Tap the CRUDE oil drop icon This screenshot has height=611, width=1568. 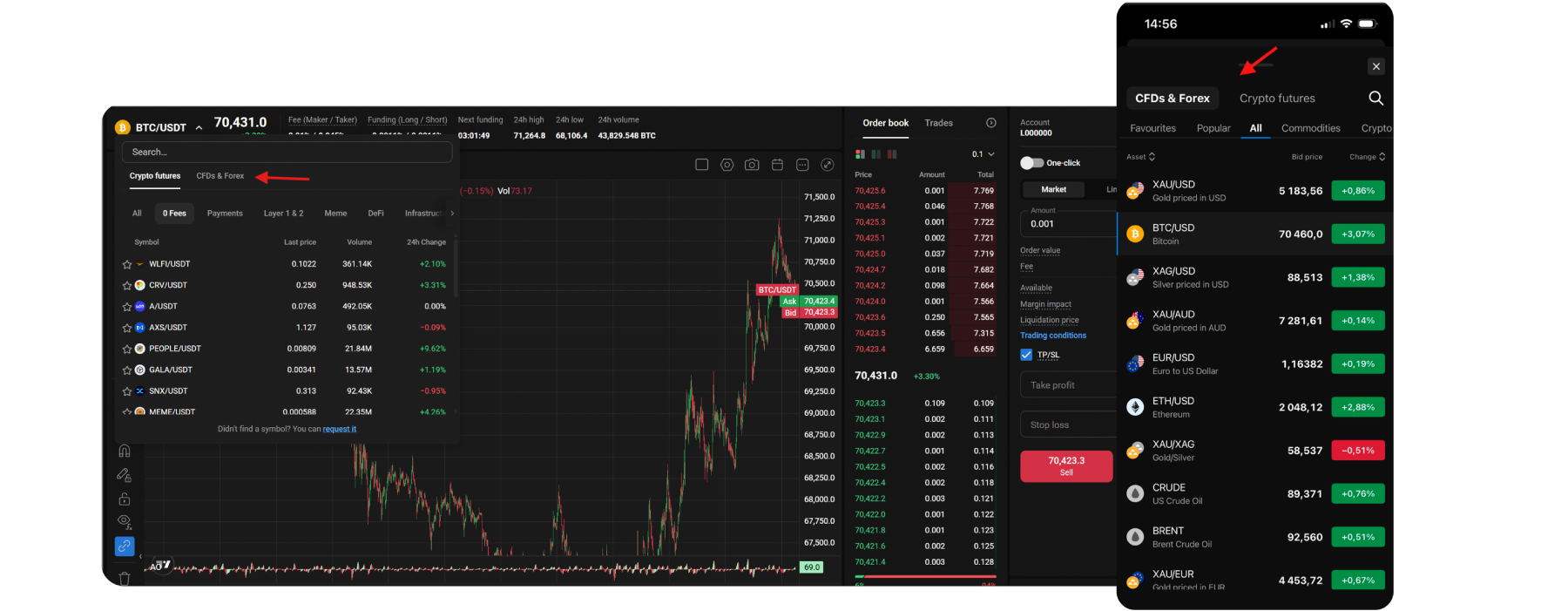click(x=1135, y=493)
